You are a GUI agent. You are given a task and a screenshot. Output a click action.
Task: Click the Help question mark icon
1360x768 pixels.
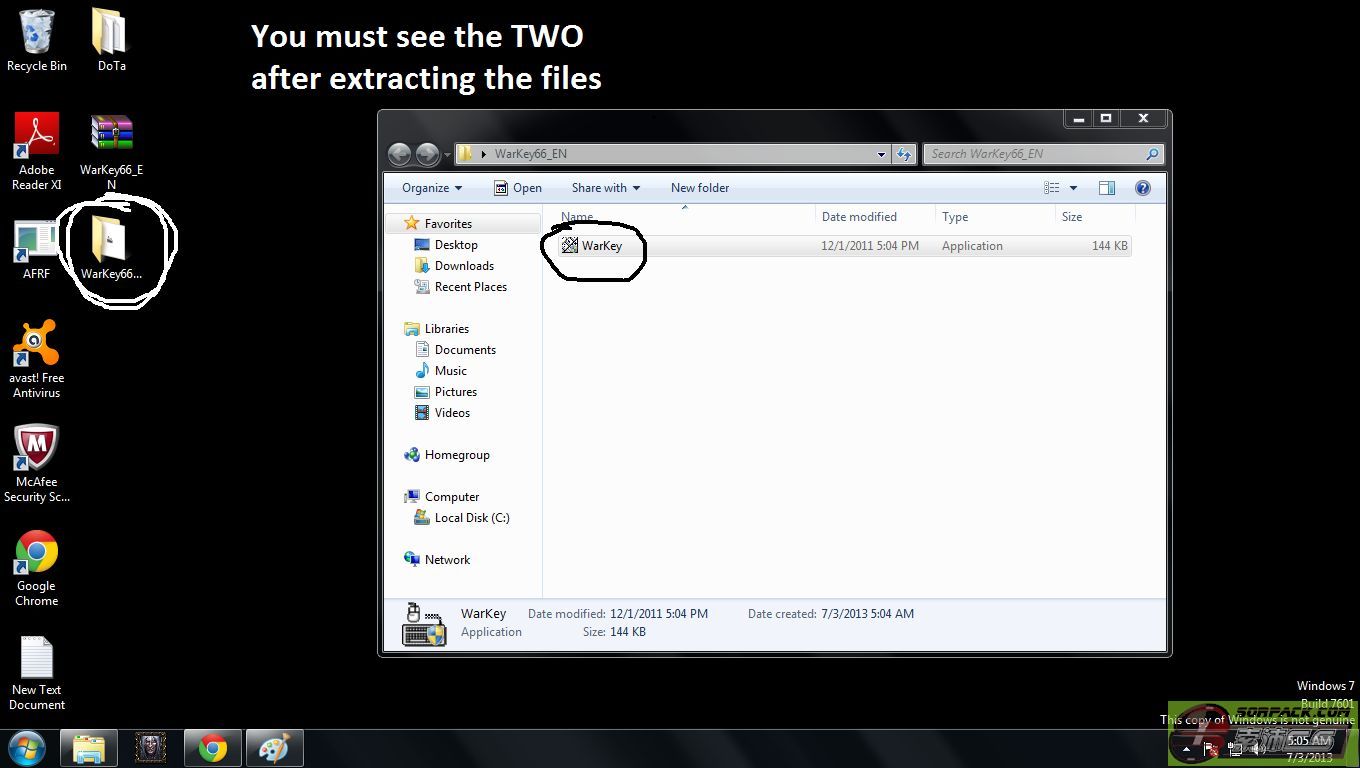pos(1143,188)
